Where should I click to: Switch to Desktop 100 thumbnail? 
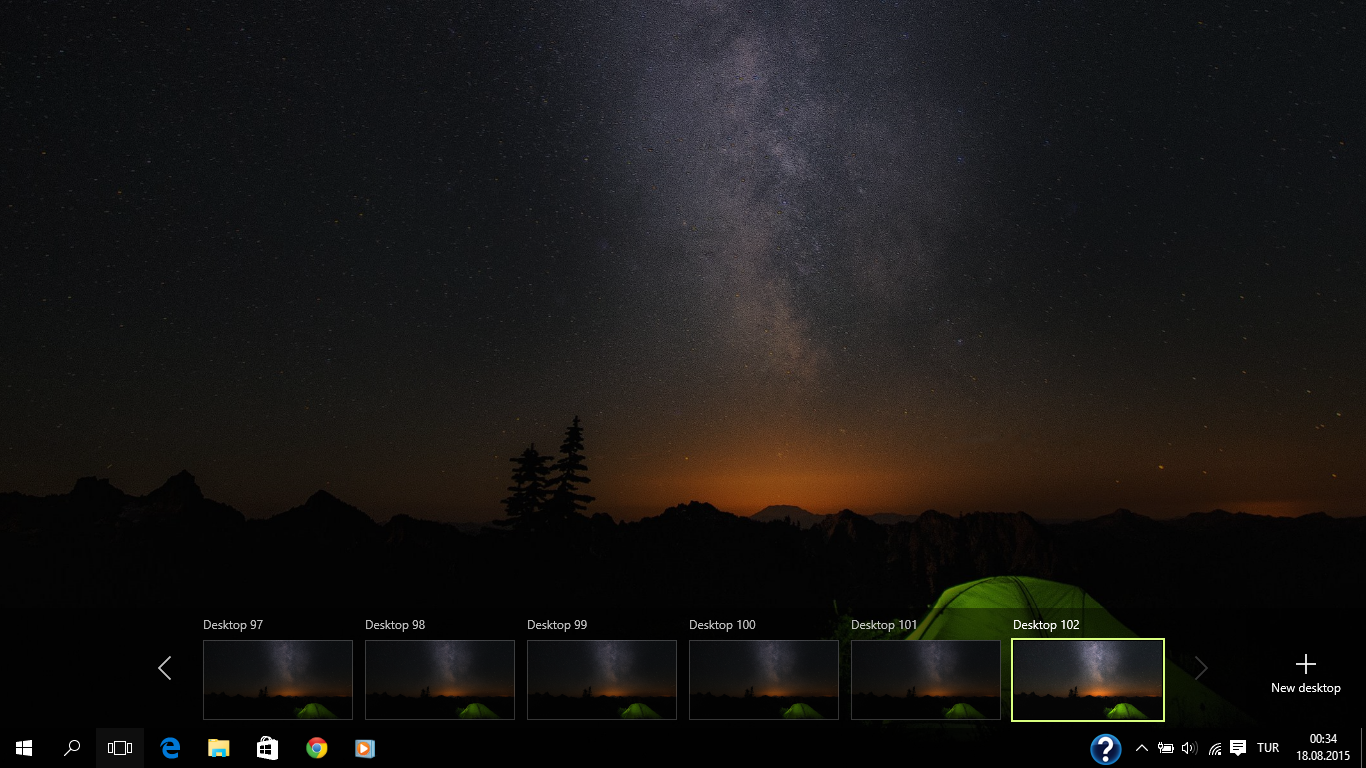point(764,680)
